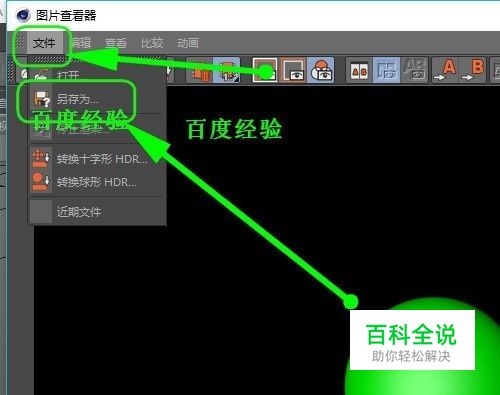Open the 文件 (File) menu
Viewport: 500px width, 395px height.
[x=44, y=43]
